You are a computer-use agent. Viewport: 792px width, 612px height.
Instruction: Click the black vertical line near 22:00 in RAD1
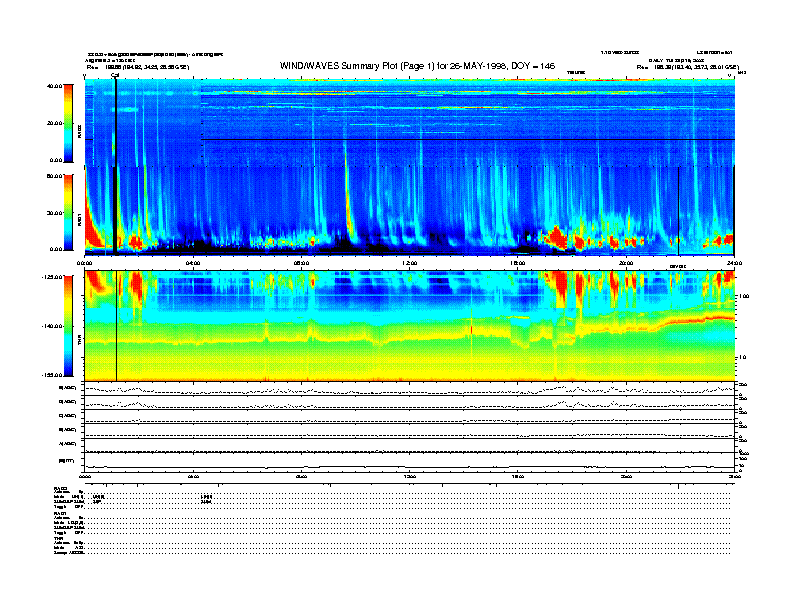click(679, 205)
